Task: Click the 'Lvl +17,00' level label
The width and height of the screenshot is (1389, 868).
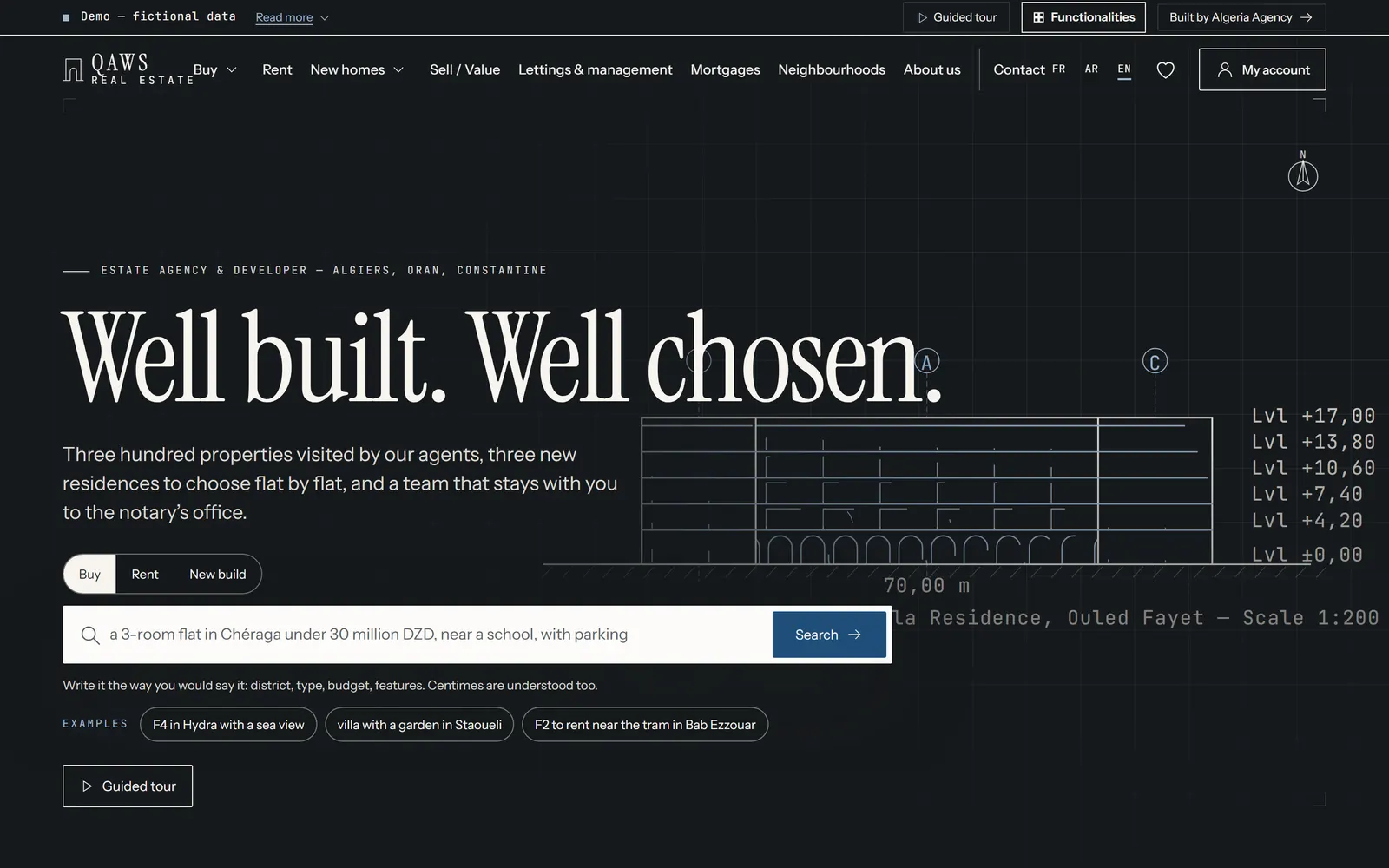Action: (1313, 416)
